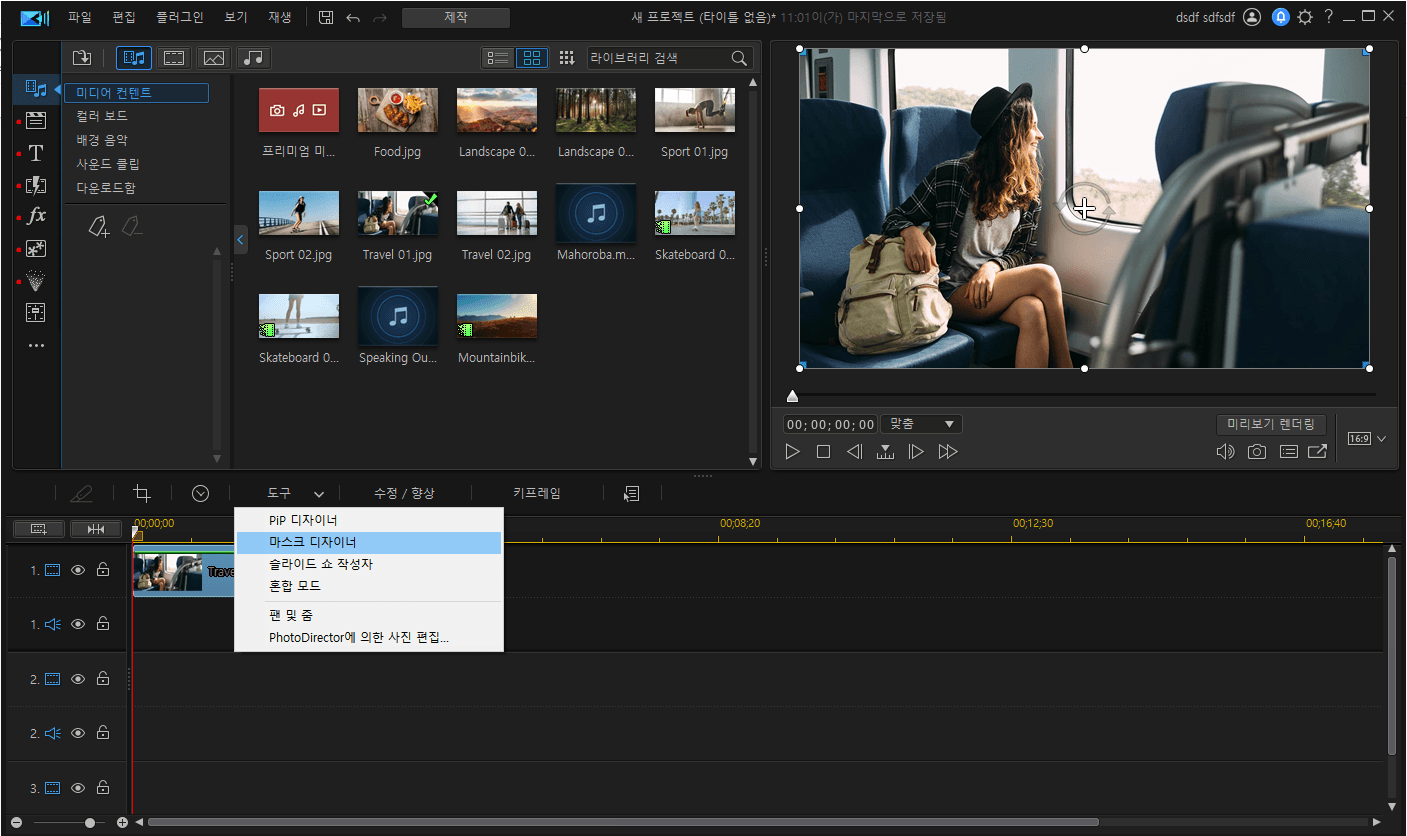Hide video track 1 with eye icon
Viewport: 1407px width, 836px height.
click(x=78, y=570)
